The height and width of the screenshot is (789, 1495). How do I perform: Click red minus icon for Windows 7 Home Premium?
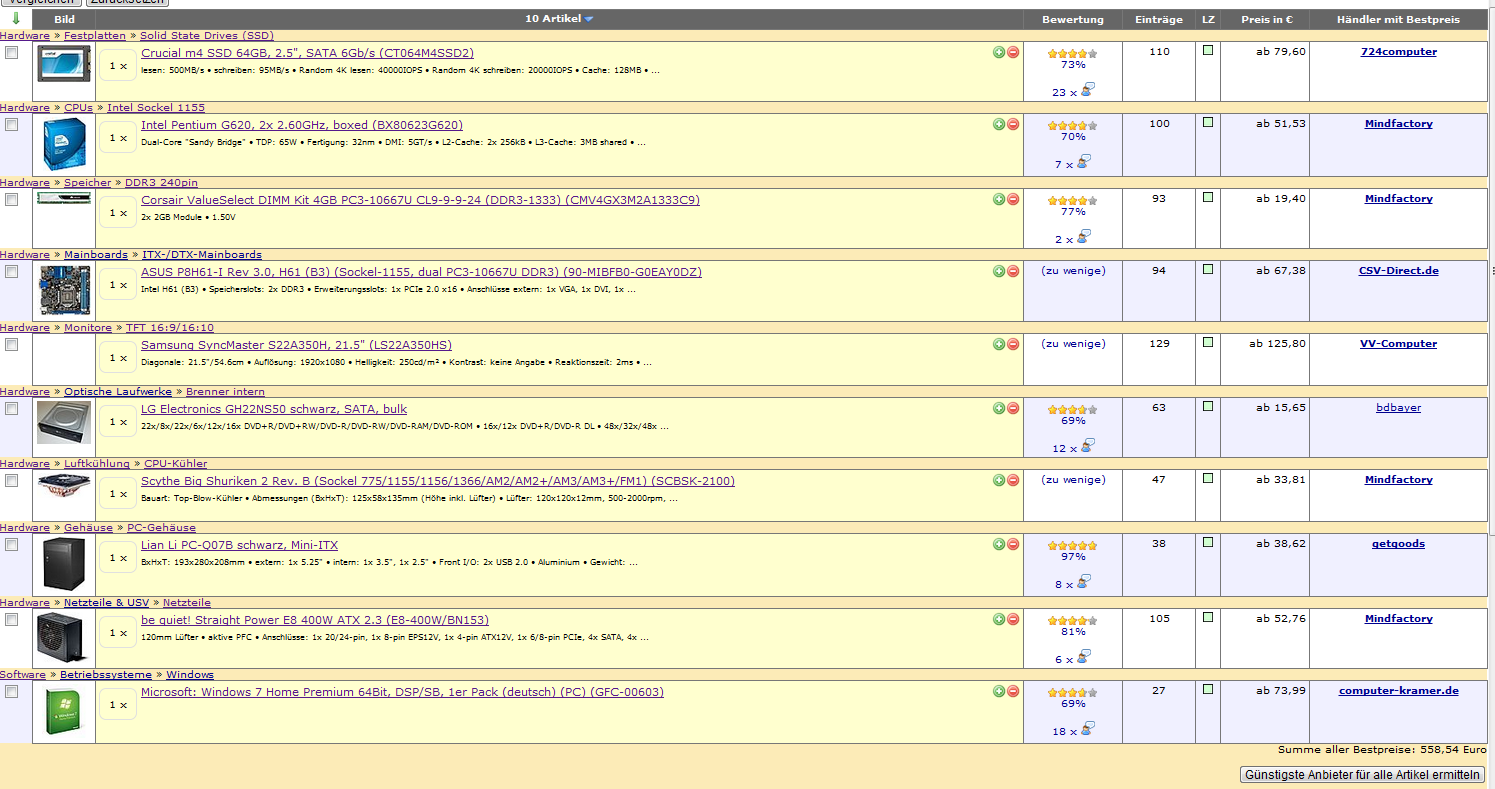point(1013,691)
